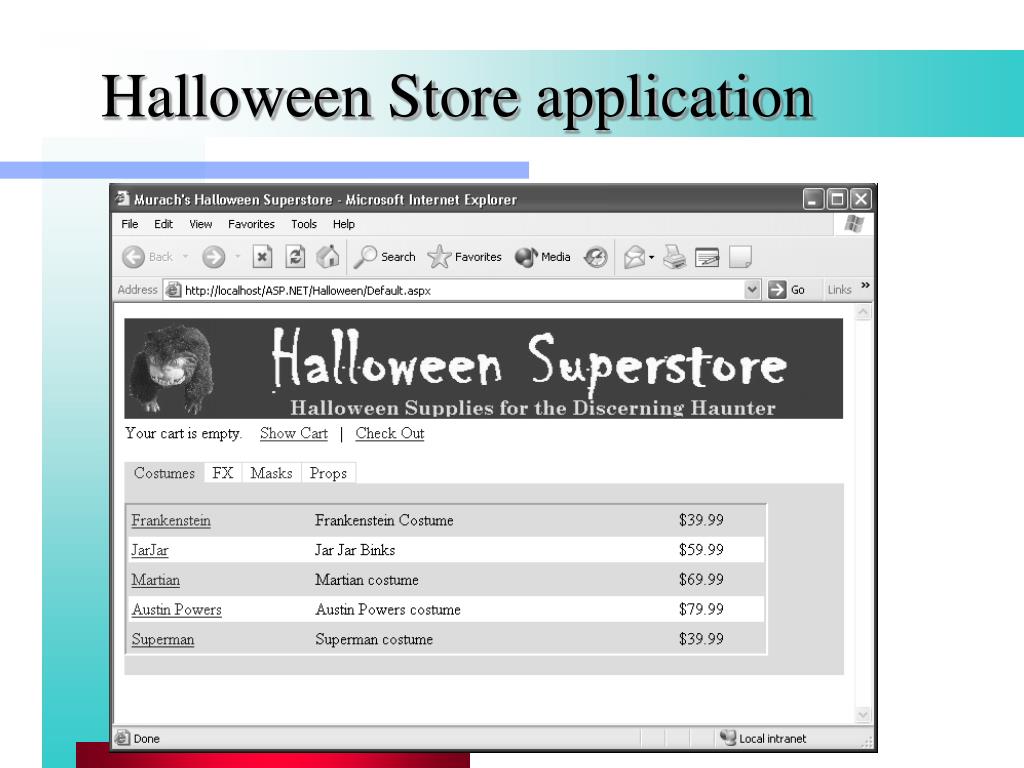The image size is (1024, 768).
Task: Click the History clock icon
Action: pyautogui.click(x=596, y=257)
